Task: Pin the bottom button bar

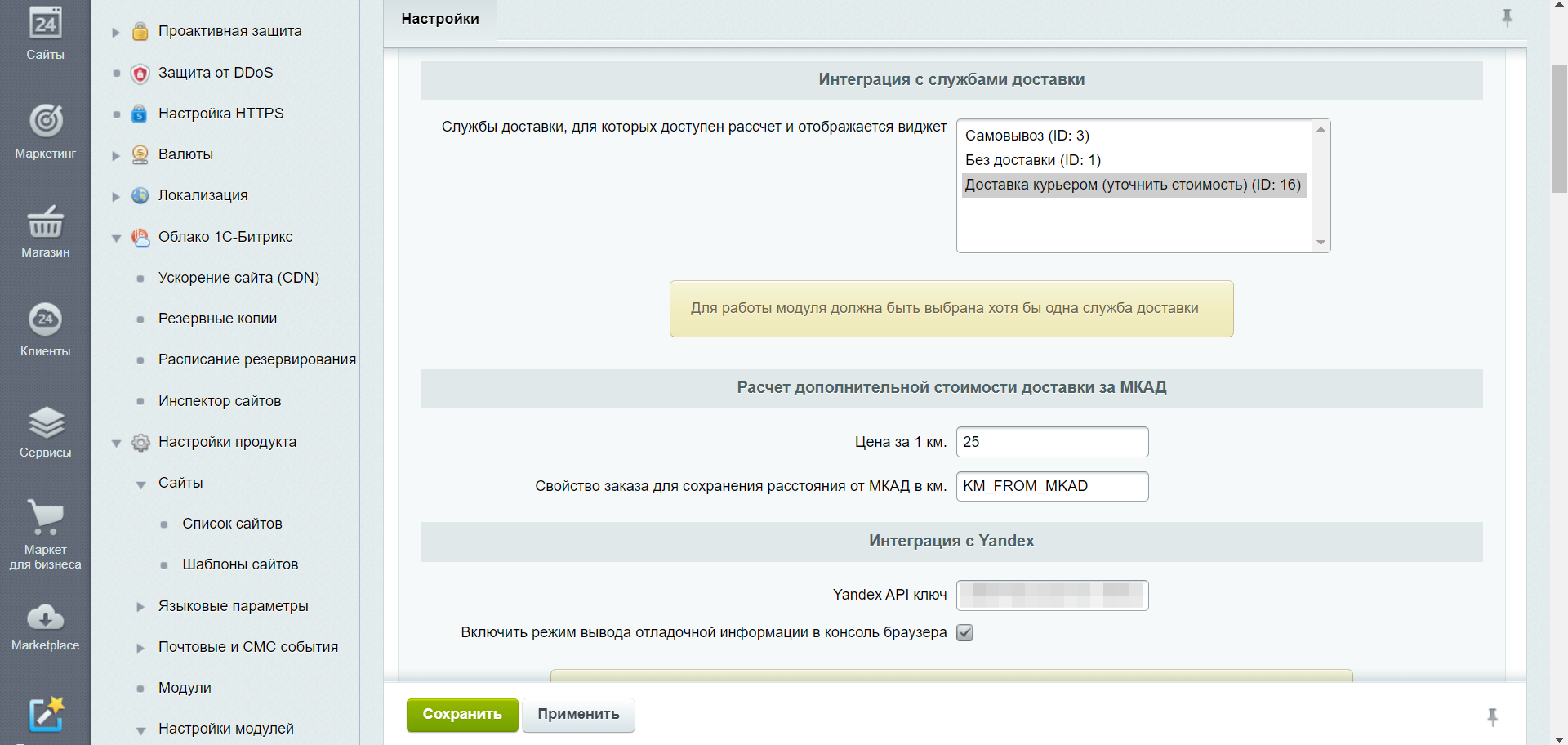Action: click(x=1492, y=717)
